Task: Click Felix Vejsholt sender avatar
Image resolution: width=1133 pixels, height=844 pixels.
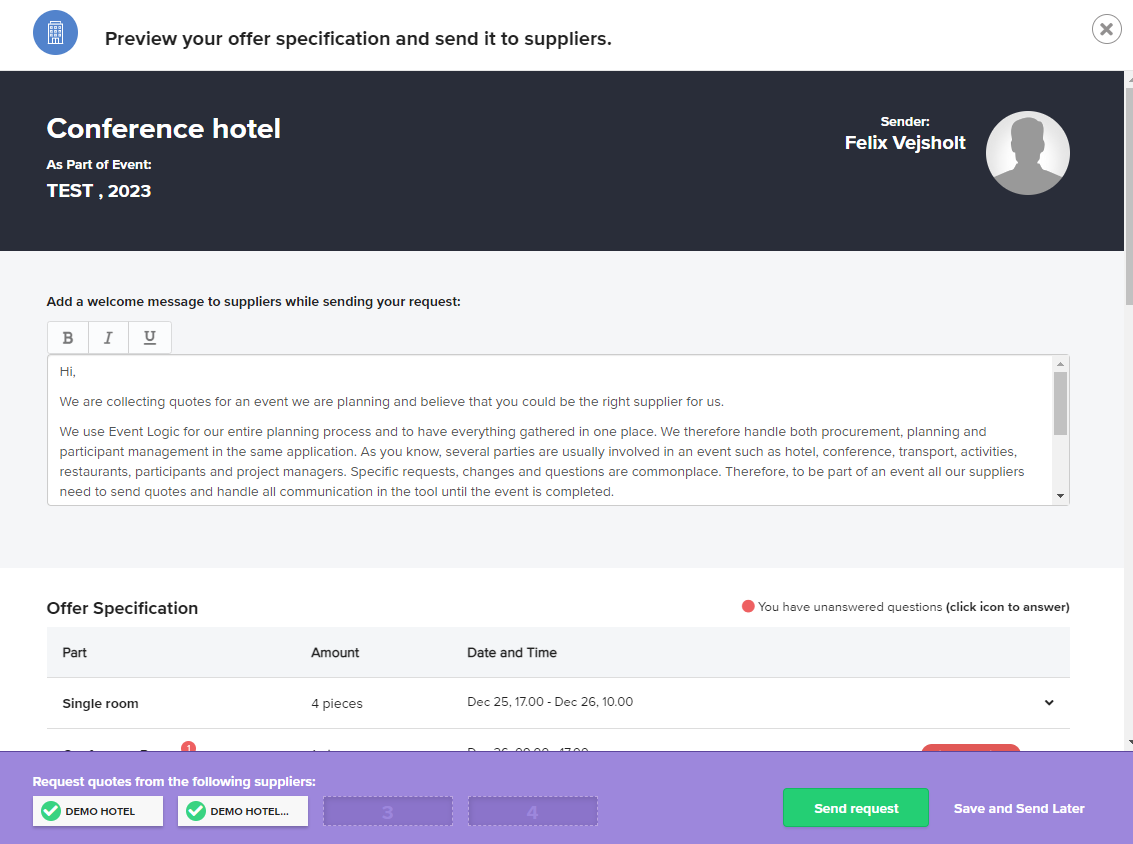Action: [x=1028, y=152]
